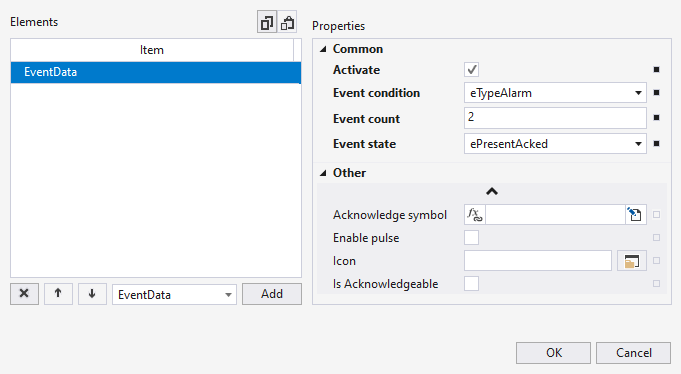Click the Event condition label
The width and height of the screenshot is (681, 374).
pos(376,93)
